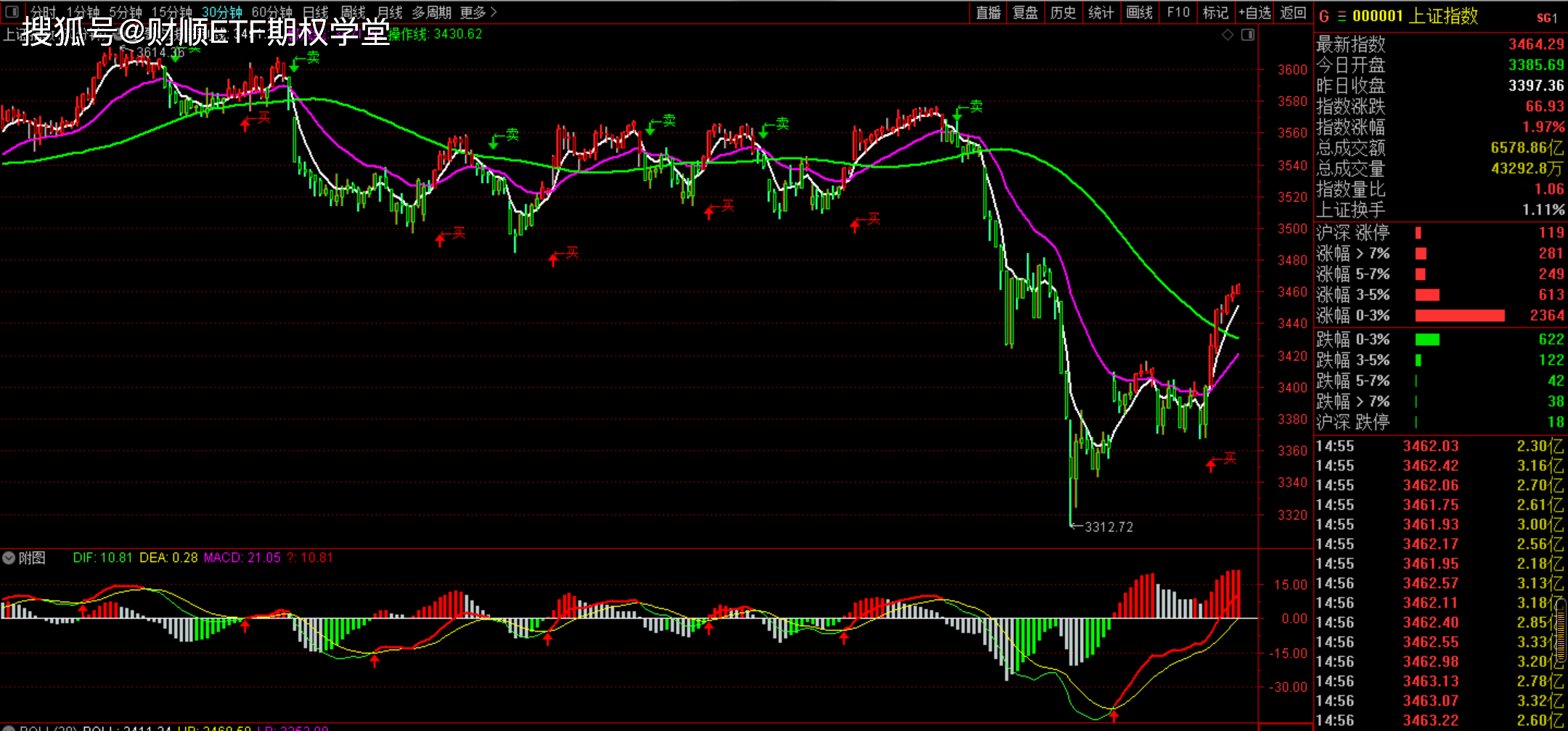The image size is (1568, 731).
Task: Open F10 company information
Action: (x=1178, y=12)
